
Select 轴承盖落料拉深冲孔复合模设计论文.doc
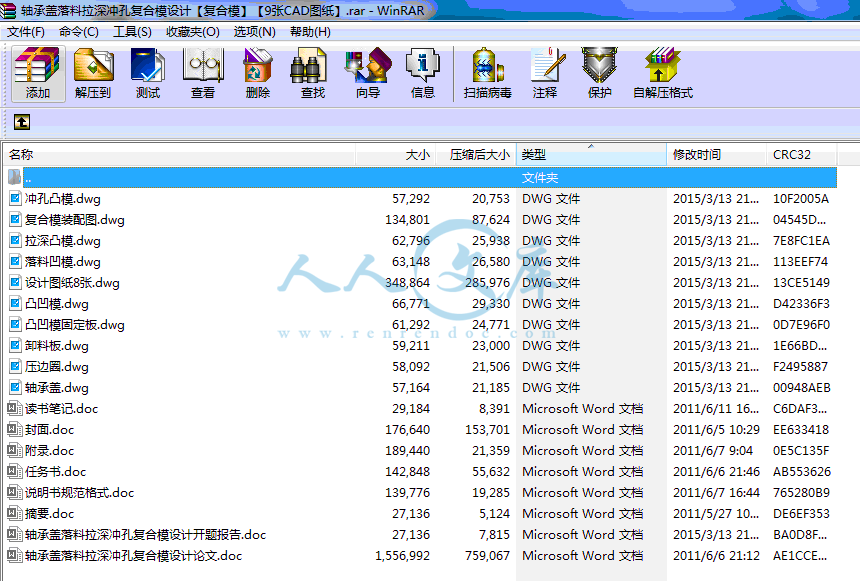133,556
